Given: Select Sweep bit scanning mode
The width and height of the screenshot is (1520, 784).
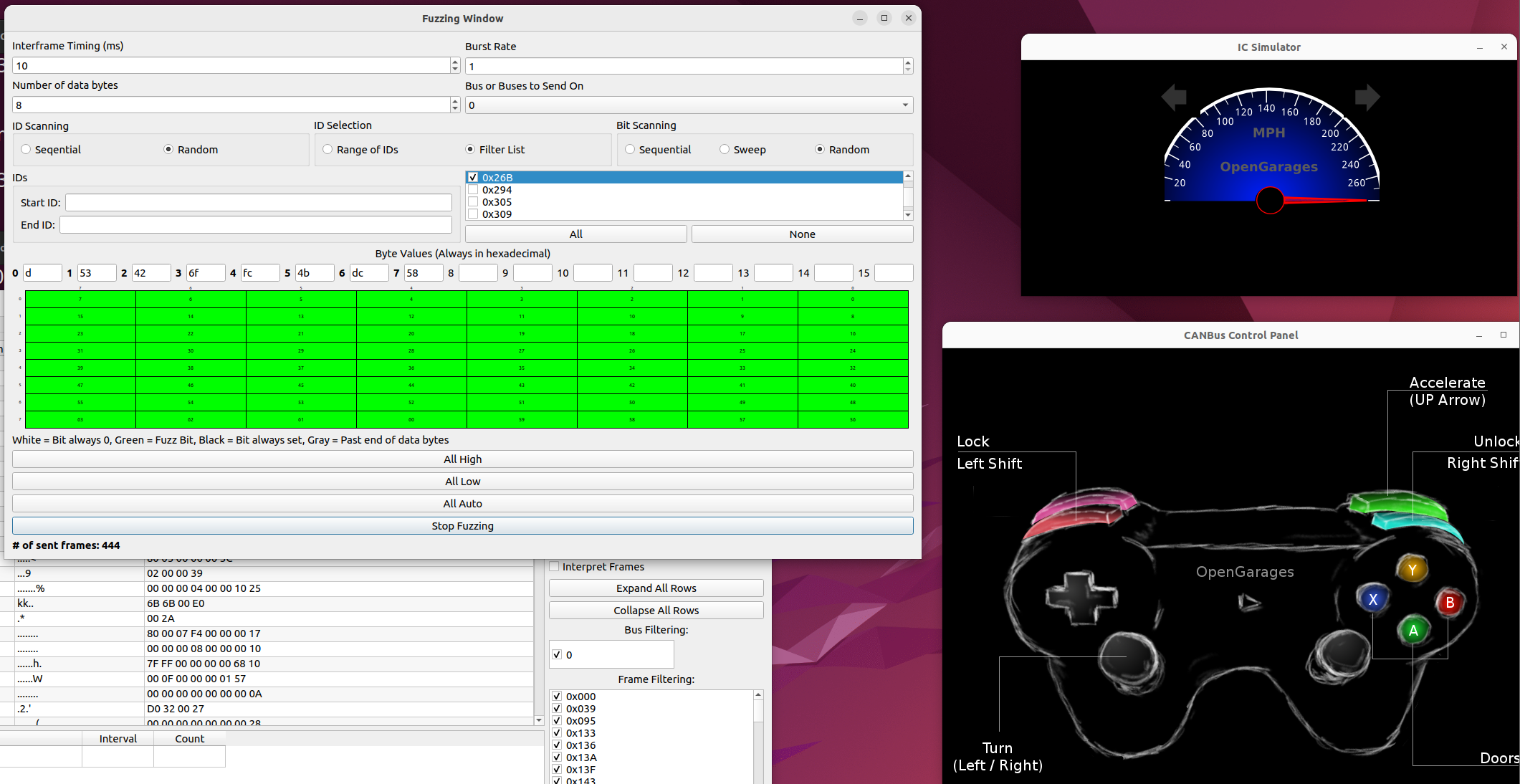Looking at the screenshot, I should 725,149.
